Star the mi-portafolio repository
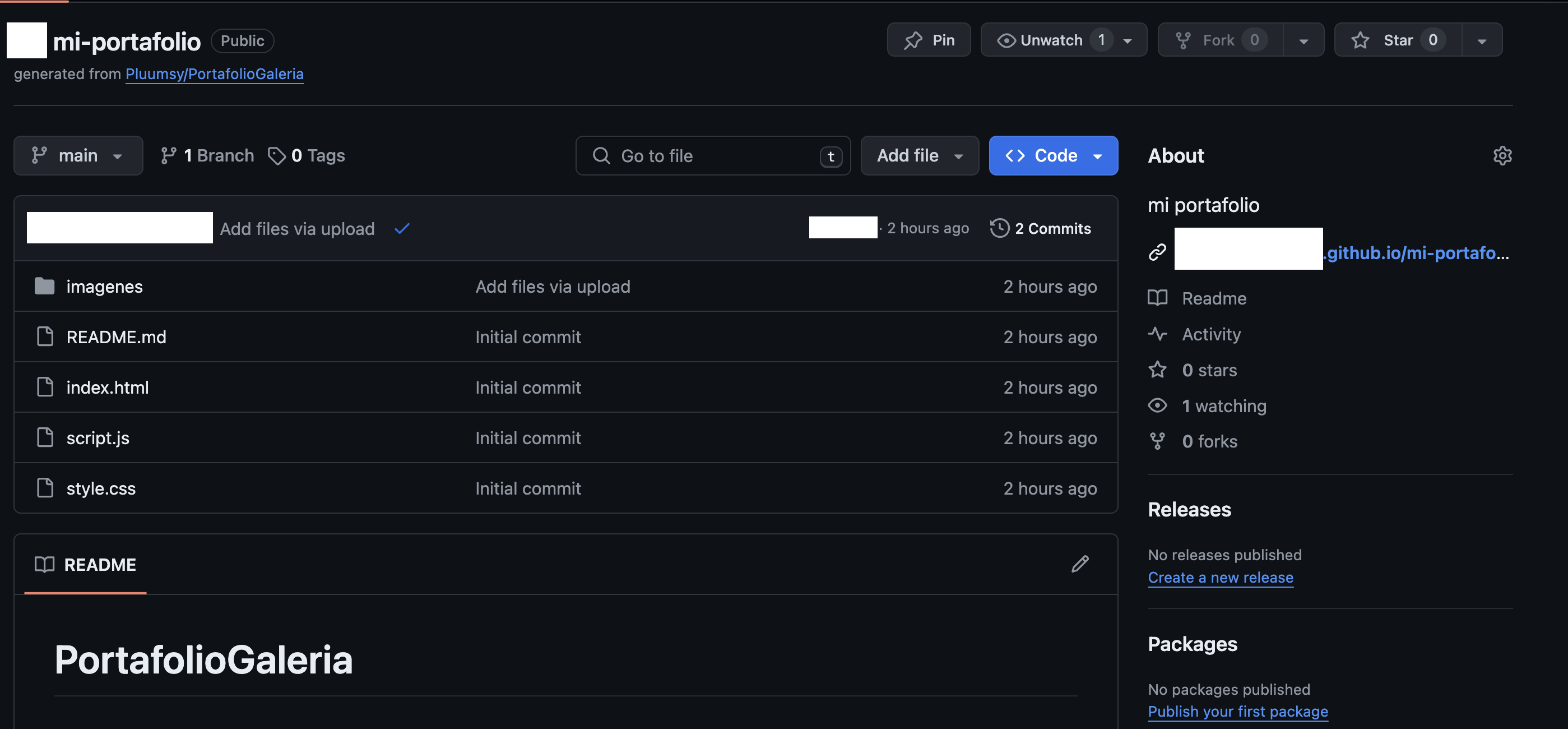Screen dimensions: 1568x729 click(1398, 40)
